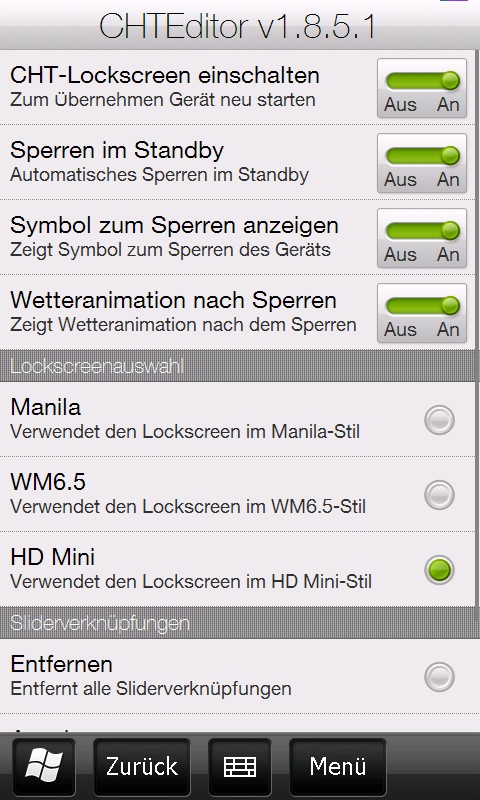Open the Menü softkey
The height and width of the screenshot is (800, 480).
pyautogui.click(x=337, y=766)
